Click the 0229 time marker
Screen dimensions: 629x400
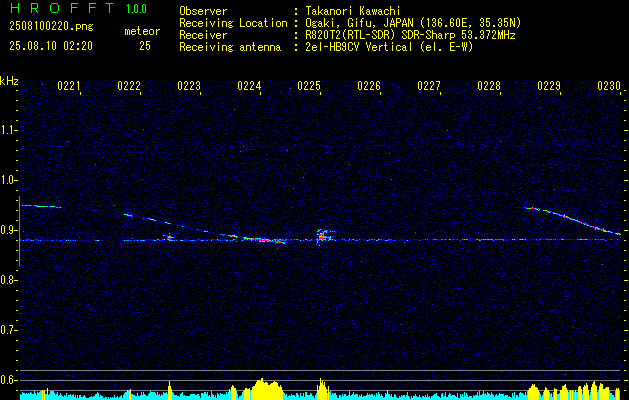click(x=548, y=86)
